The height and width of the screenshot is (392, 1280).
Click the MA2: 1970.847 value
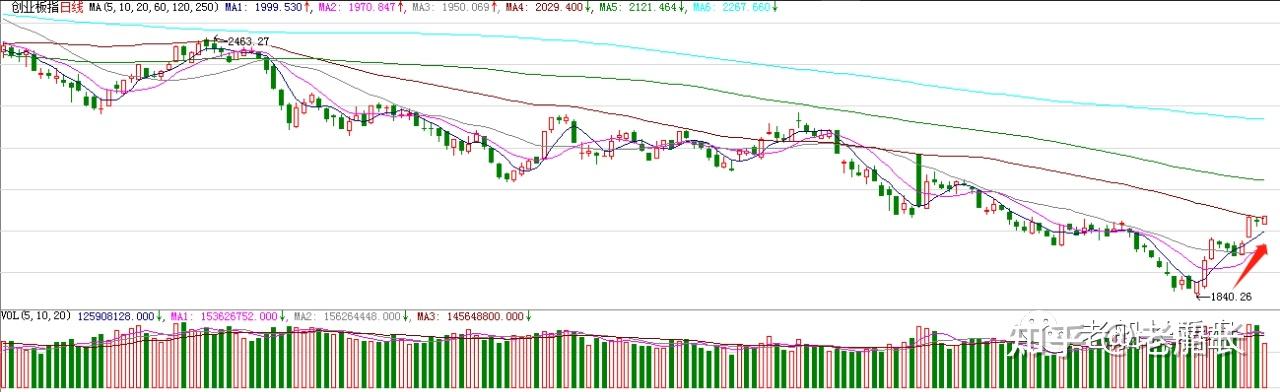click(x=358, y=7)
